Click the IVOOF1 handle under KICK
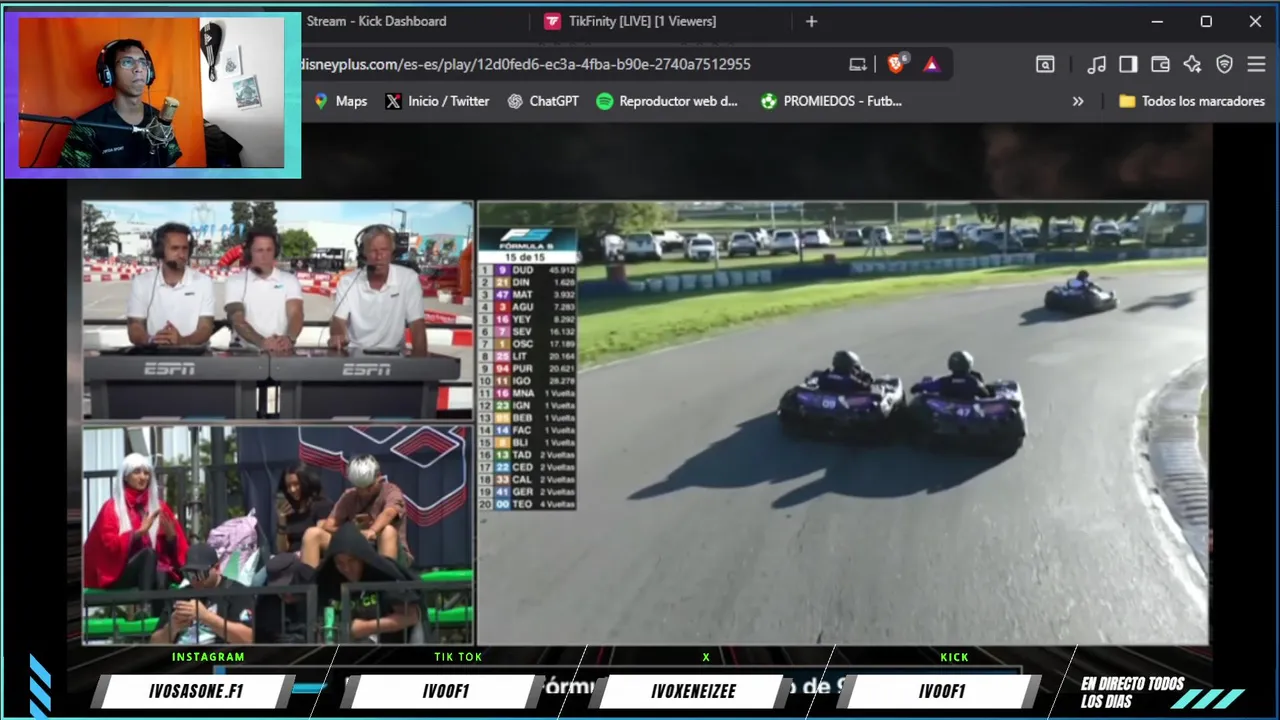The image size is (1280, 720). point(942,691)
